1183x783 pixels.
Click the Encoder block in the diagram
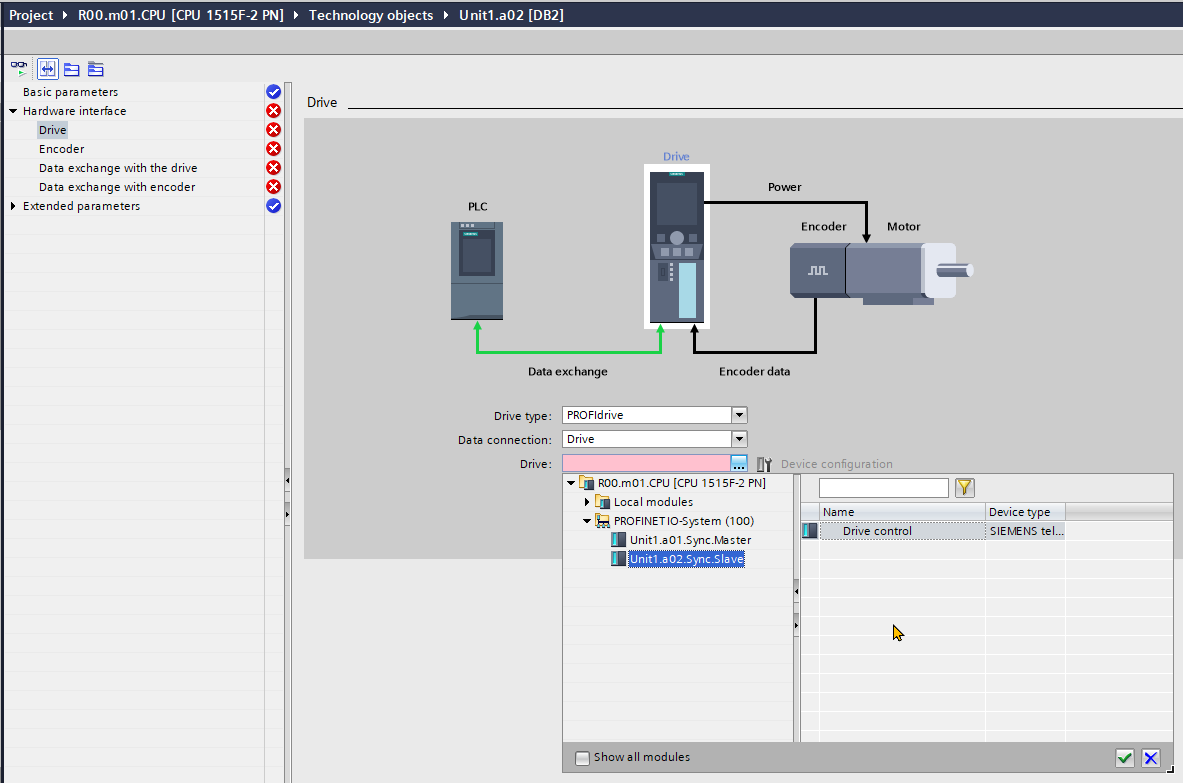click(818, 270)
